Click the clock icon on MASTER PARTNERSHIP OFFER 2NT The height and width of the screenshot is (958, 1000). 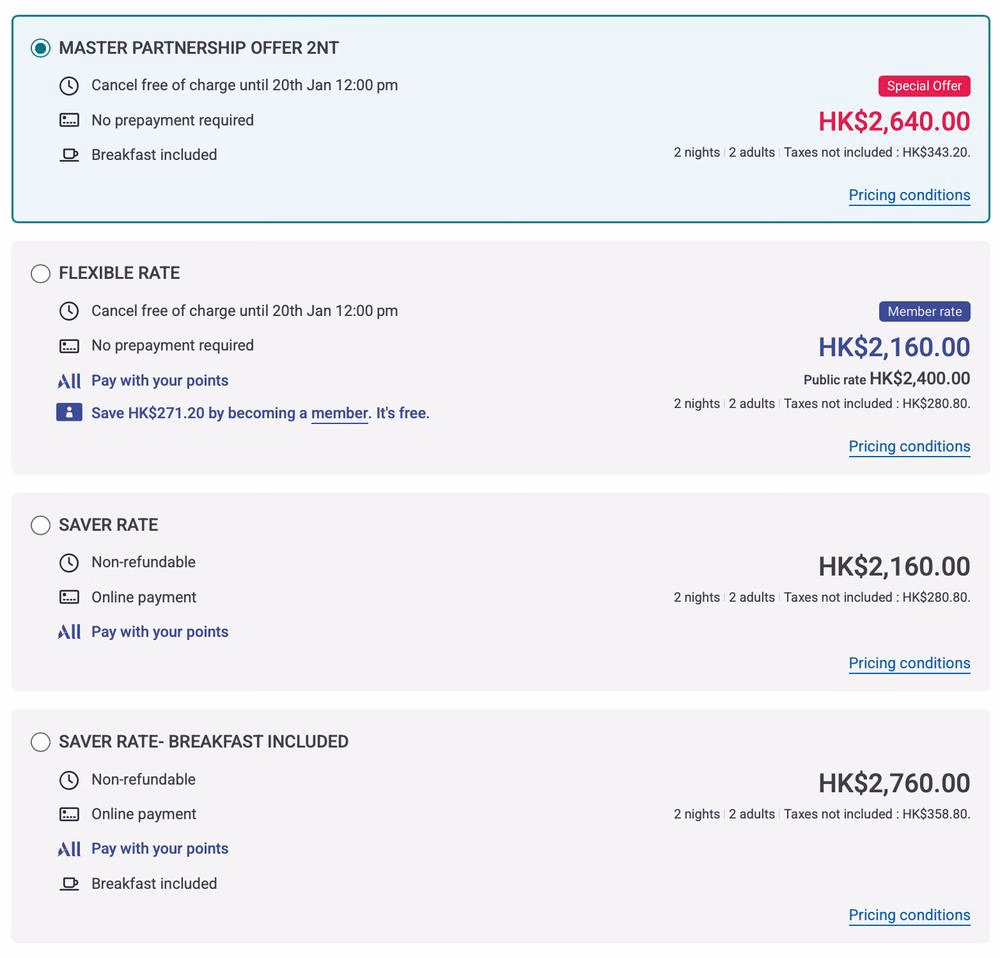point(69,86)
